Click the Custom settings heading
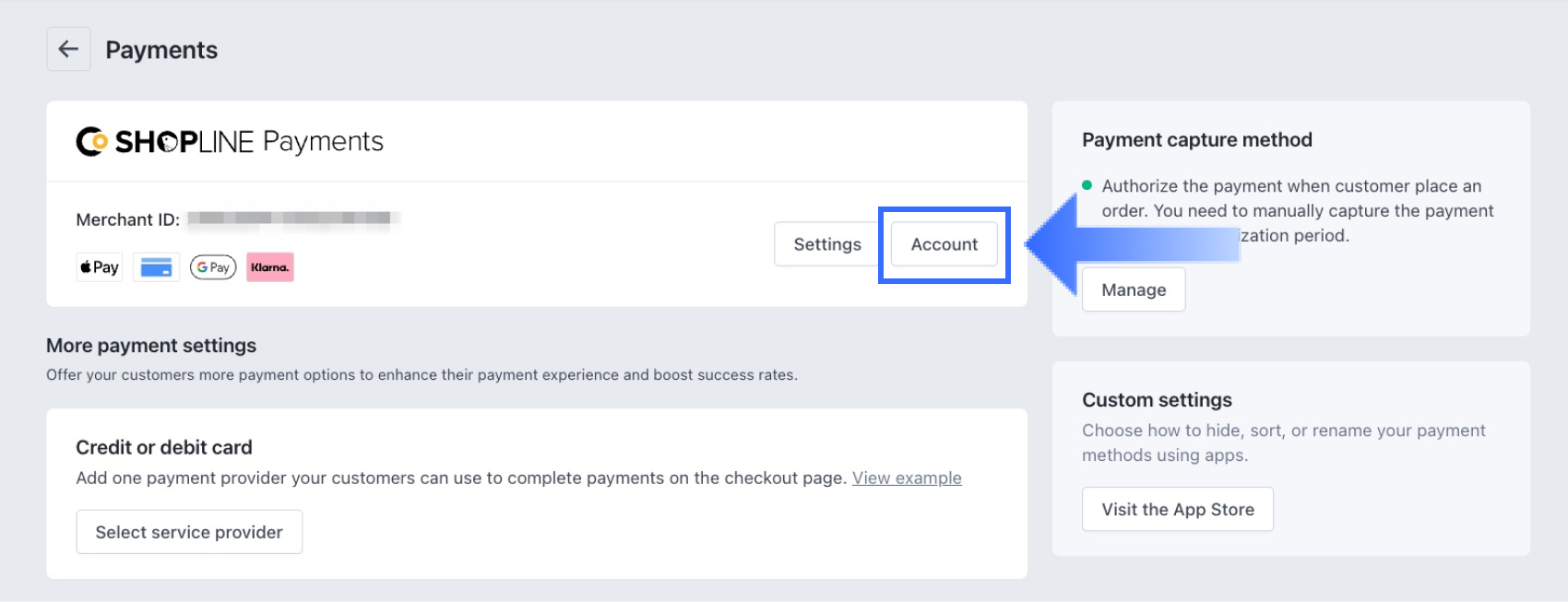1568x602 pixels. click(1157, 399)
